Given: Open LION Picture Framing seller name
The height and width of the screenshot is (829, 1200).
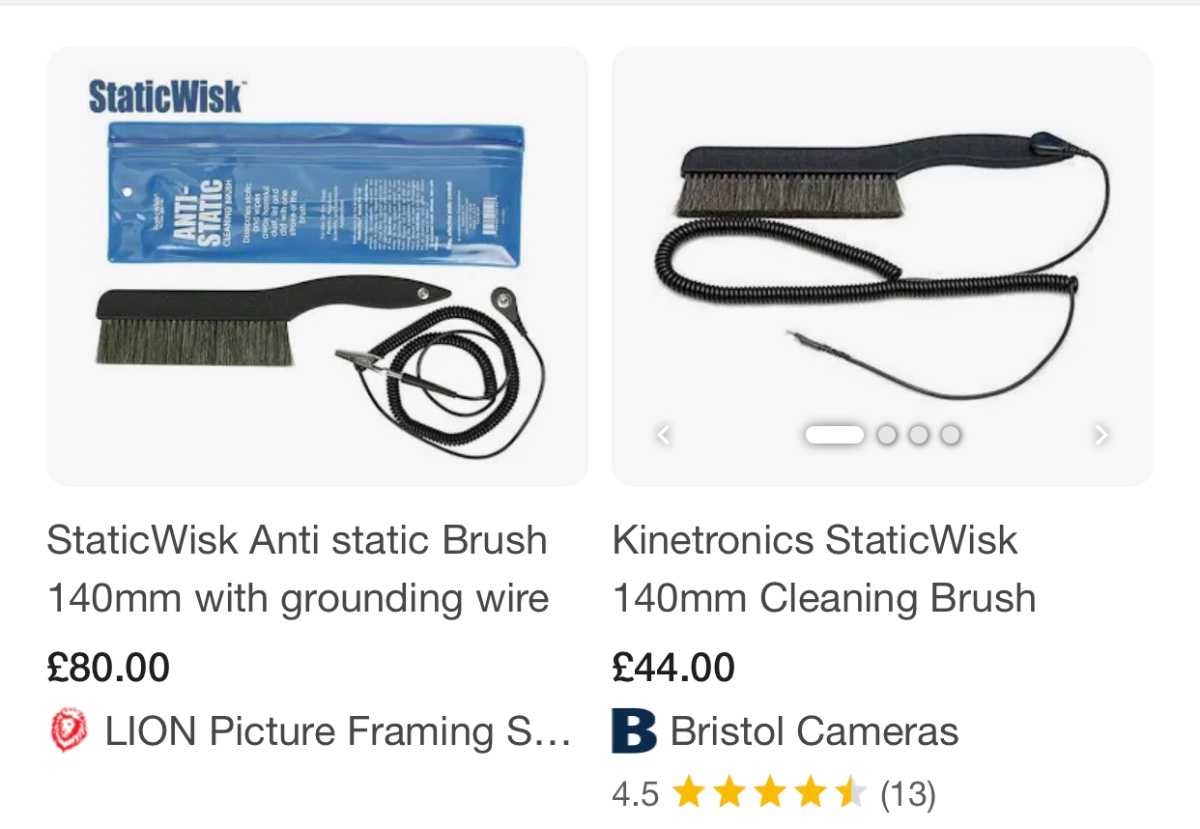Looking at the screenshot, I should 338,732.
